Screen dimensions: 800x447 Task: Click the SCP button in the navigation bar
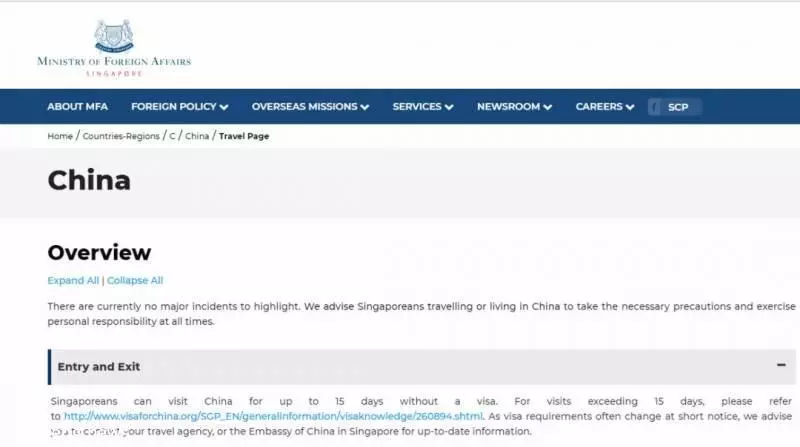tap(674, 107)
